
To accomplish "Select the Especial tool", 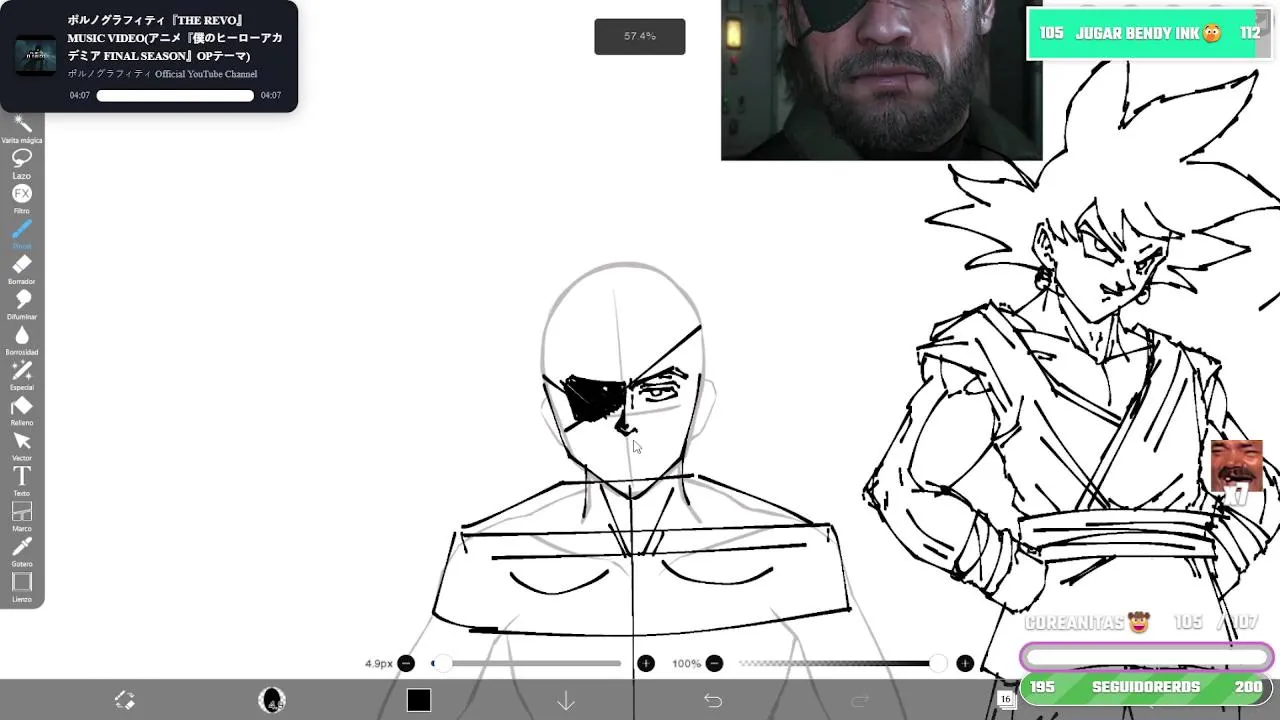I will [x=22, y=374].
